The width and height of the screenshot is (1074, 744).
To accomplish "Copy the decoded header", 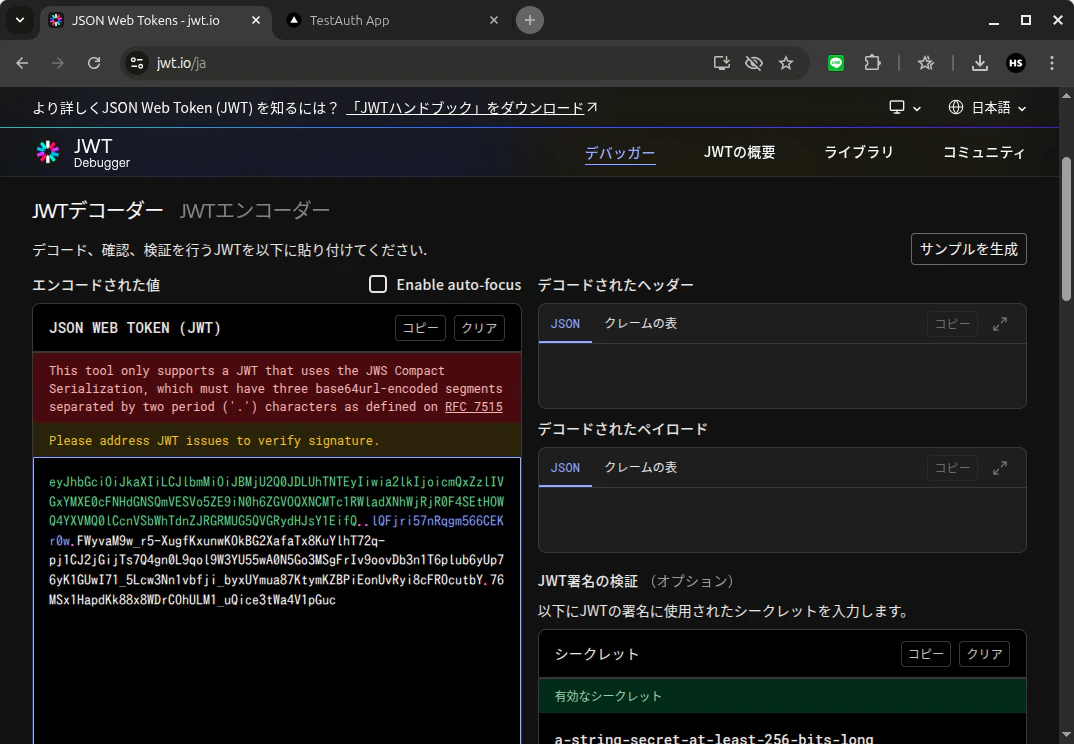I will (952, 324).
